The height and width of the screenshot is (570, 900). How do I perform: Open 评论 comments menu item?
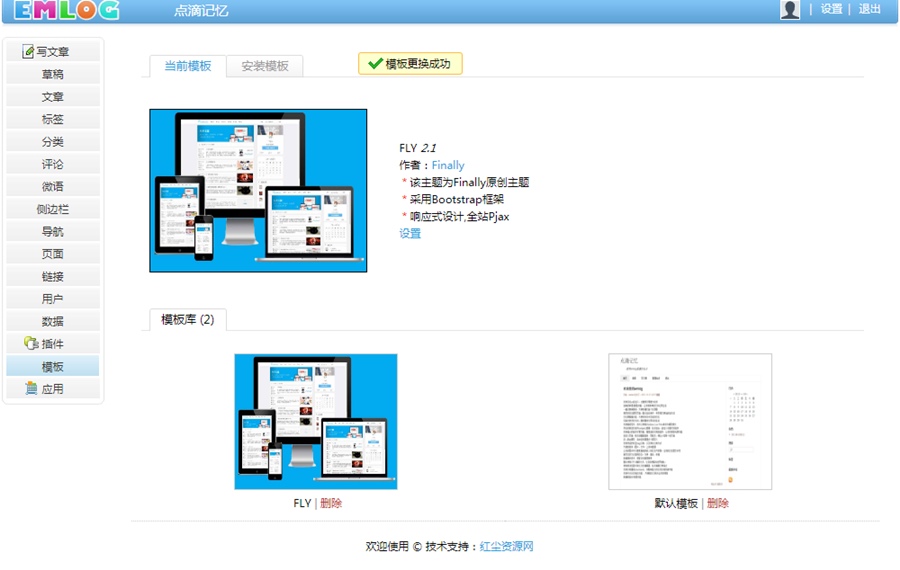point(53,164)
